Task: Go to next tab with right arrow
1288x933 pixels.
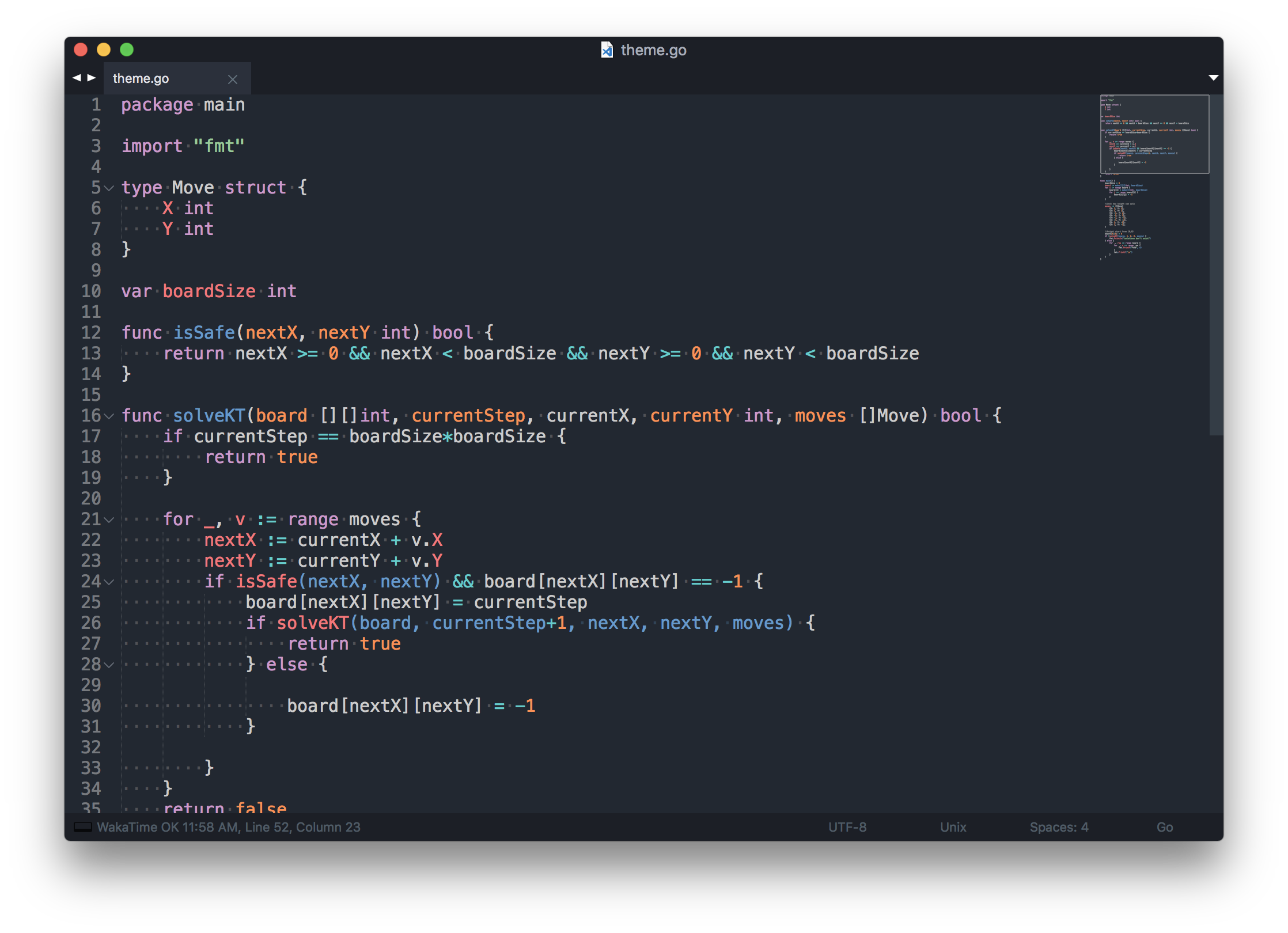Action: pos(92,78)
